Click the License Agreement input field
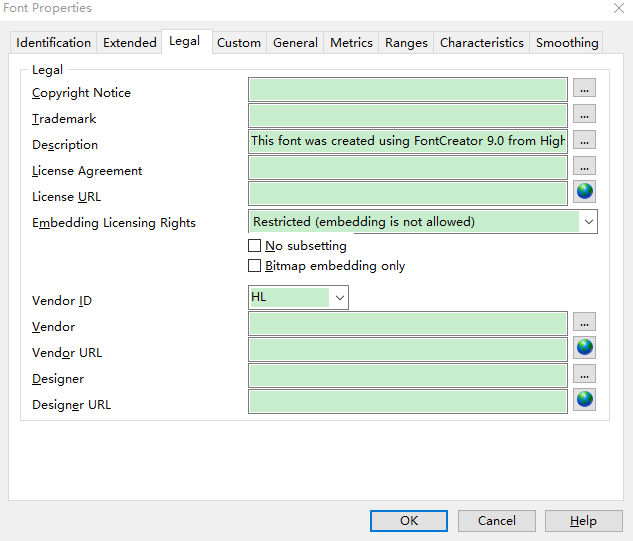This screenshot has height=541, width=633. pos(408,168)
